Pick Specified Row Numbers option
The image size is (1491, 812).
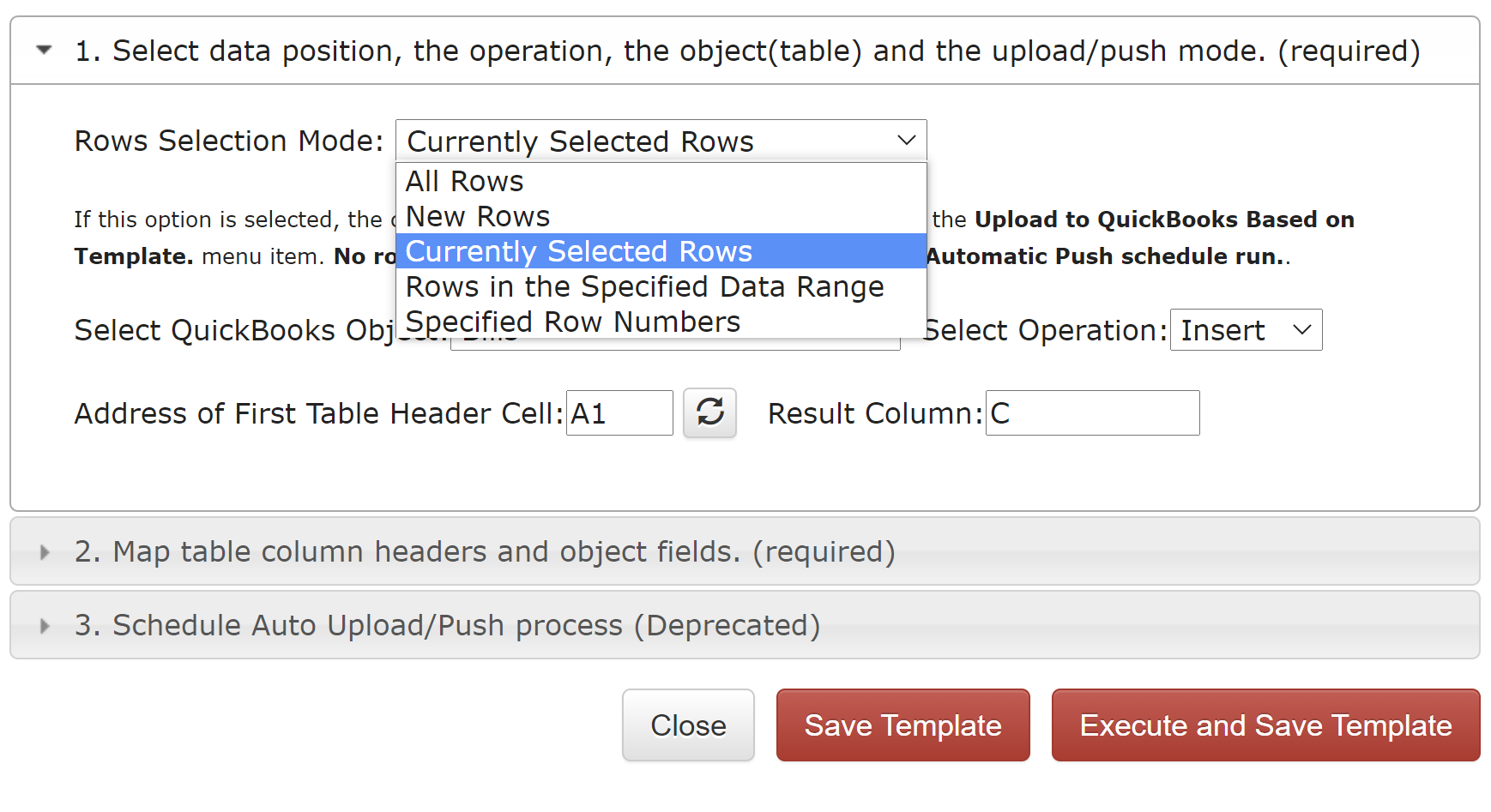(x=661, y=322)
